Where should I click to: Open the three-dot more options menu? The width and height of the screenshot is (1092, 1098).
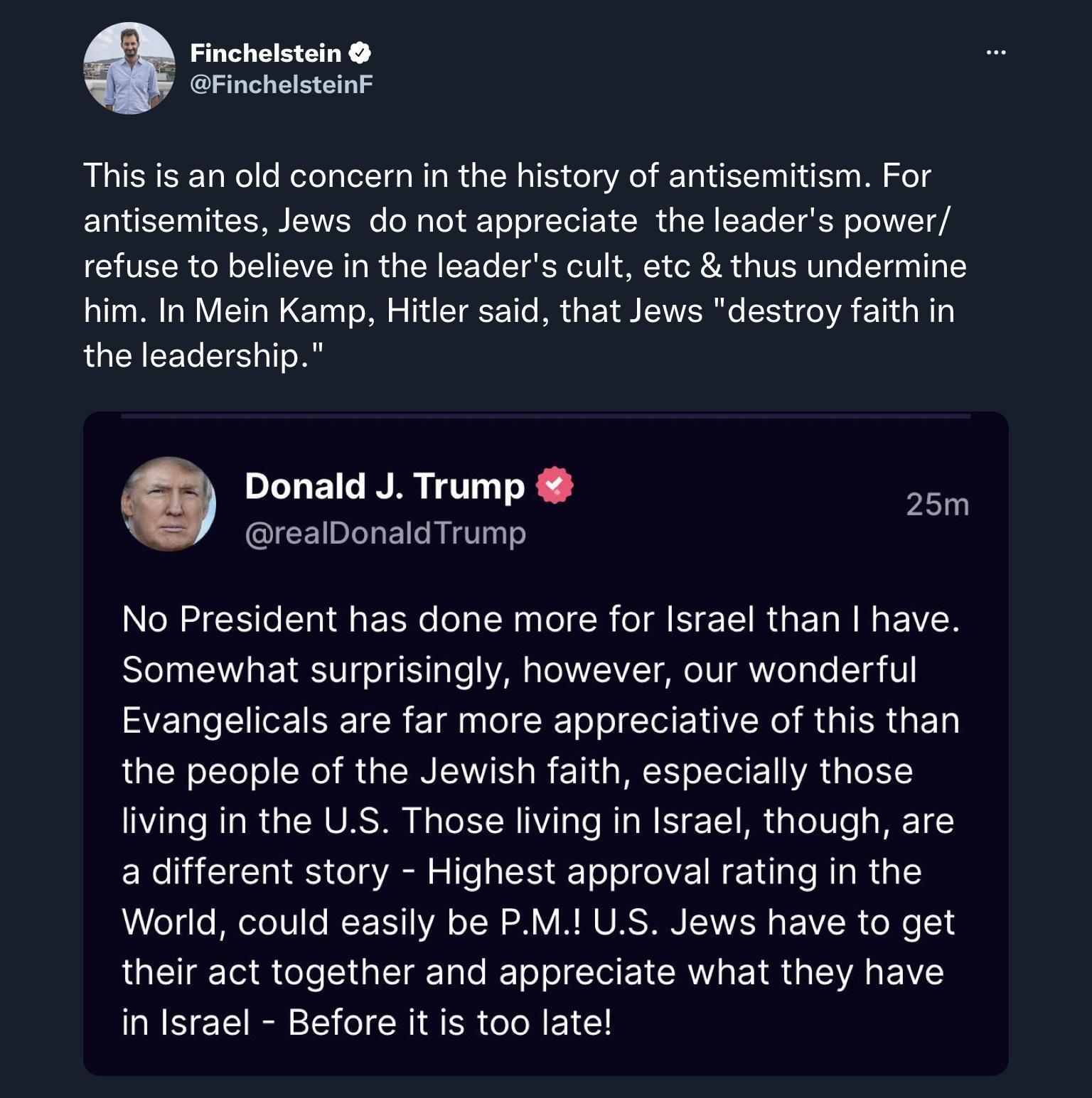(x=996, y=52)
